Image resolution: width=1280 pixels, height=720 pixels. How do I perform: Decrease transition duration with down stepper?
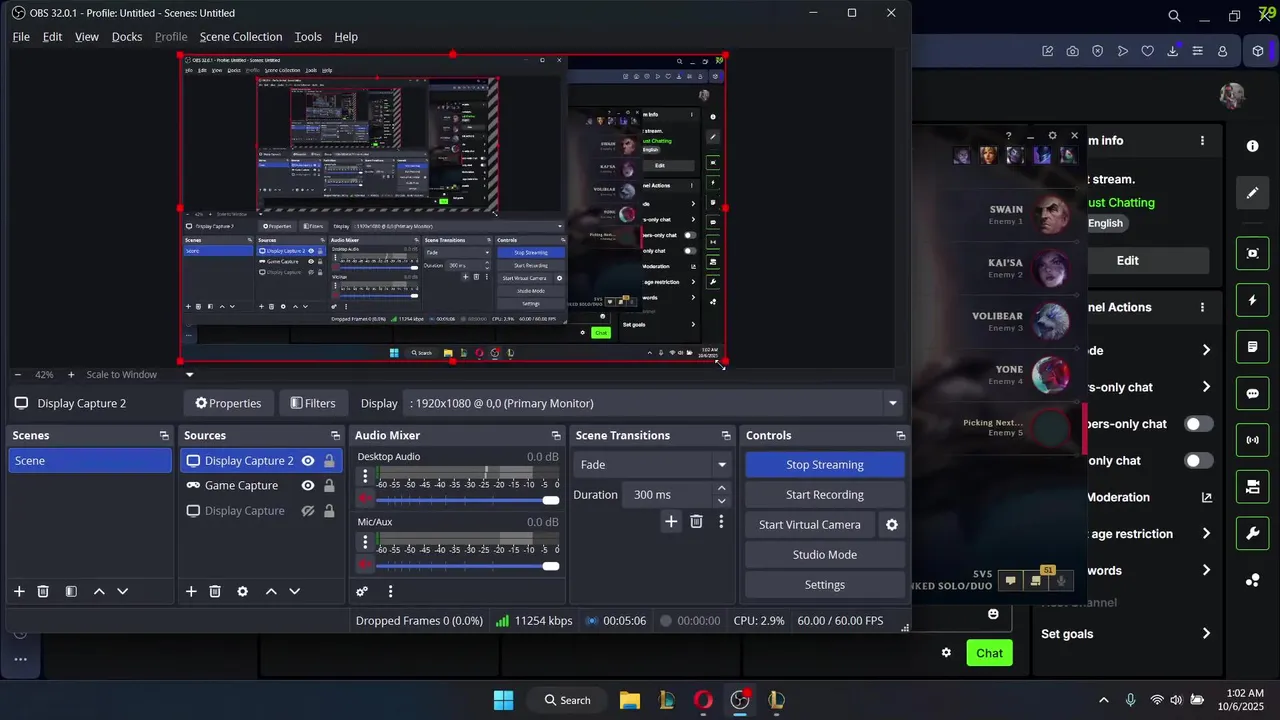(721, 501)
